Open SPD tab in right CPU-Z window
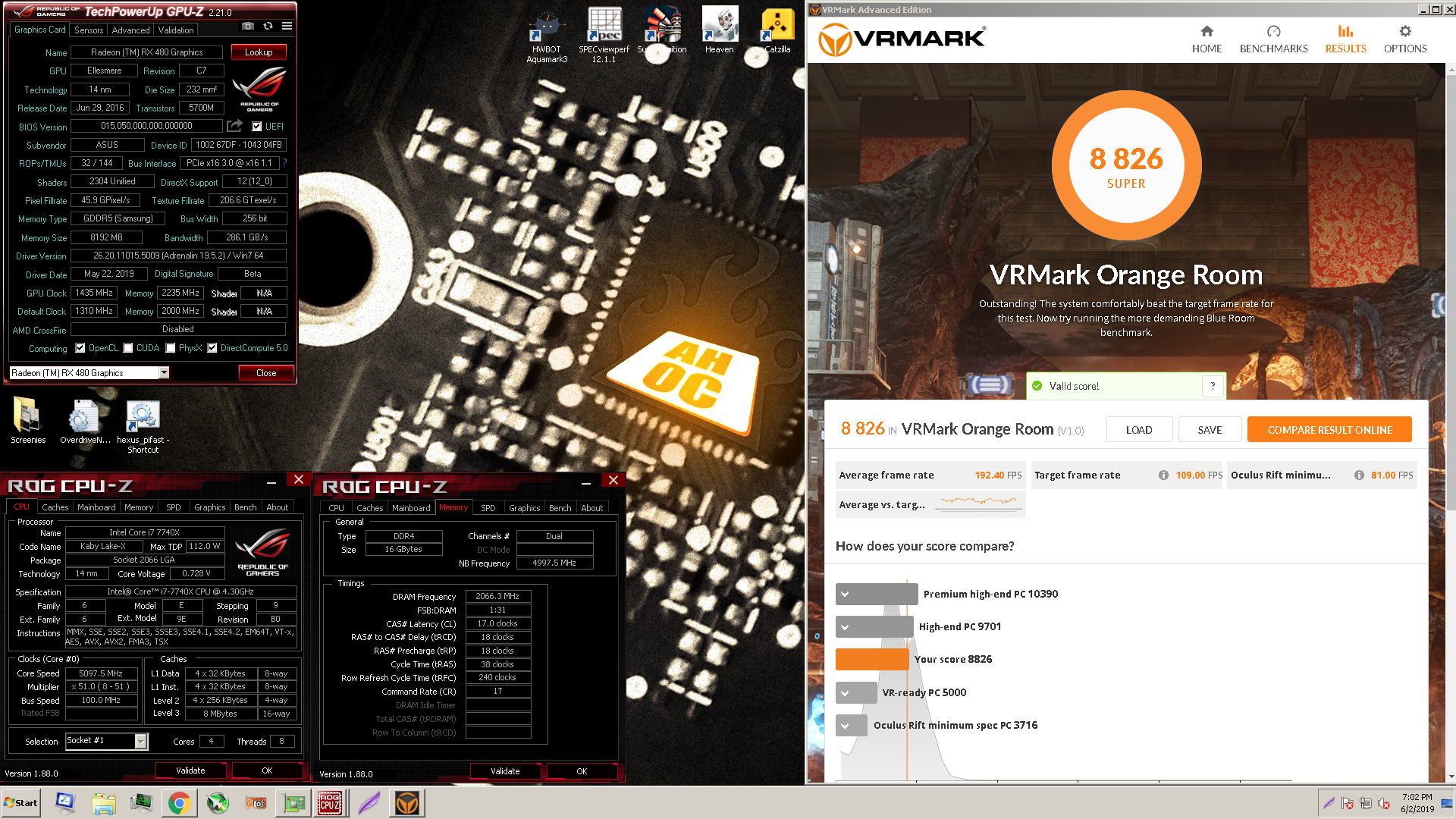 [488, 508]
